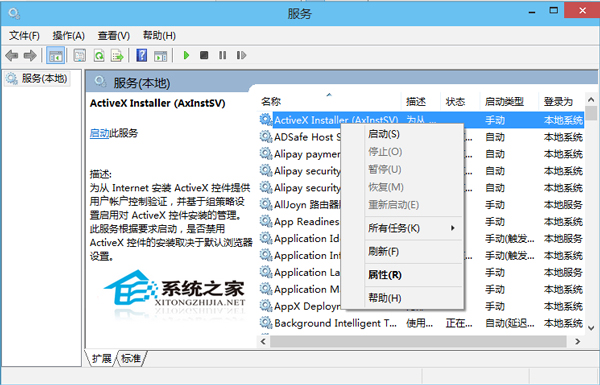600x385 pixels.
Task: Toggle the show/hide action pane icon
Action: pyautogui.click(x=160, y=56)
